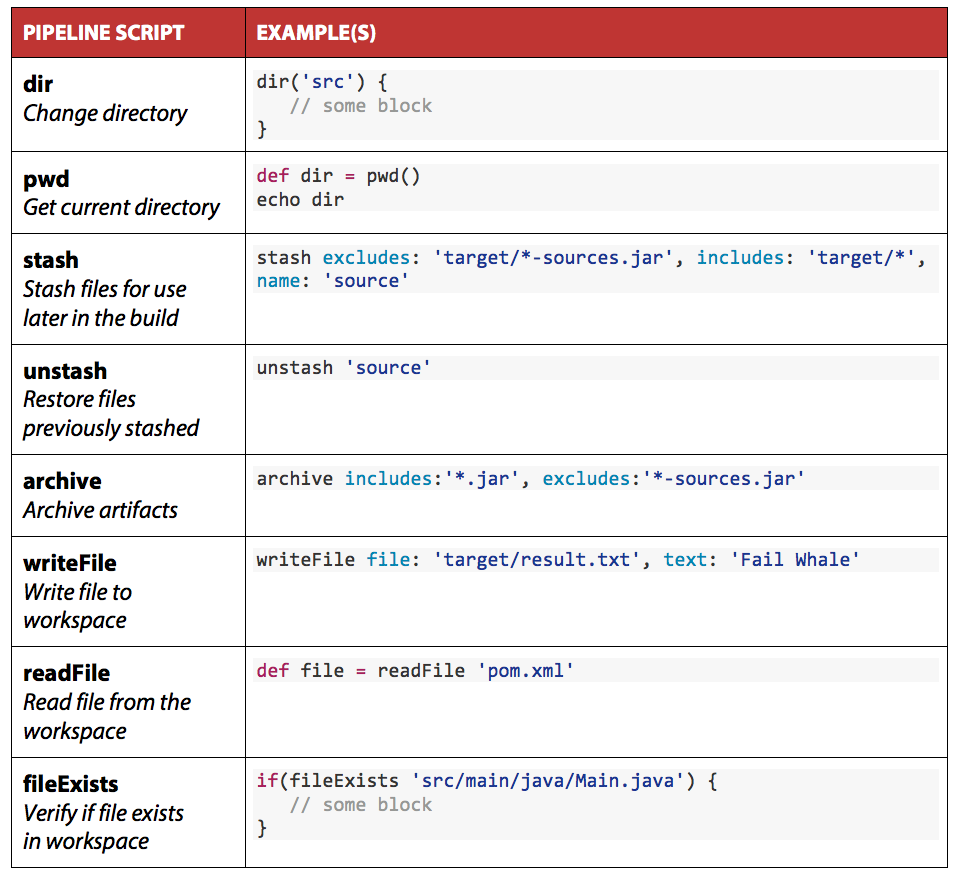Click the 'def dir = pwd()' code line

point(338,176)
